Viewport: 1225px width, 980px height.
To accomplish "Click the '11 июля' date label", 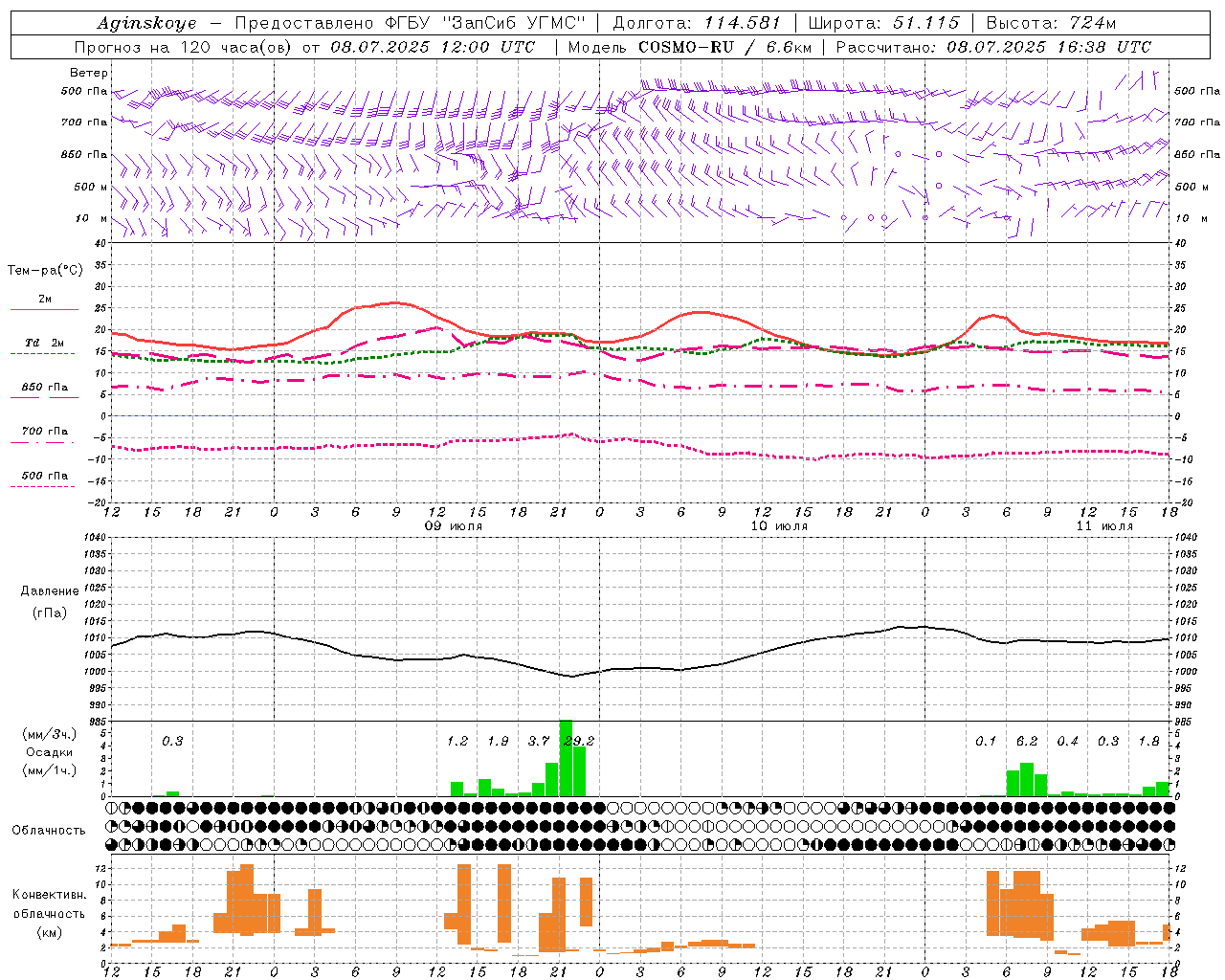I will (x=1104, y=526).
